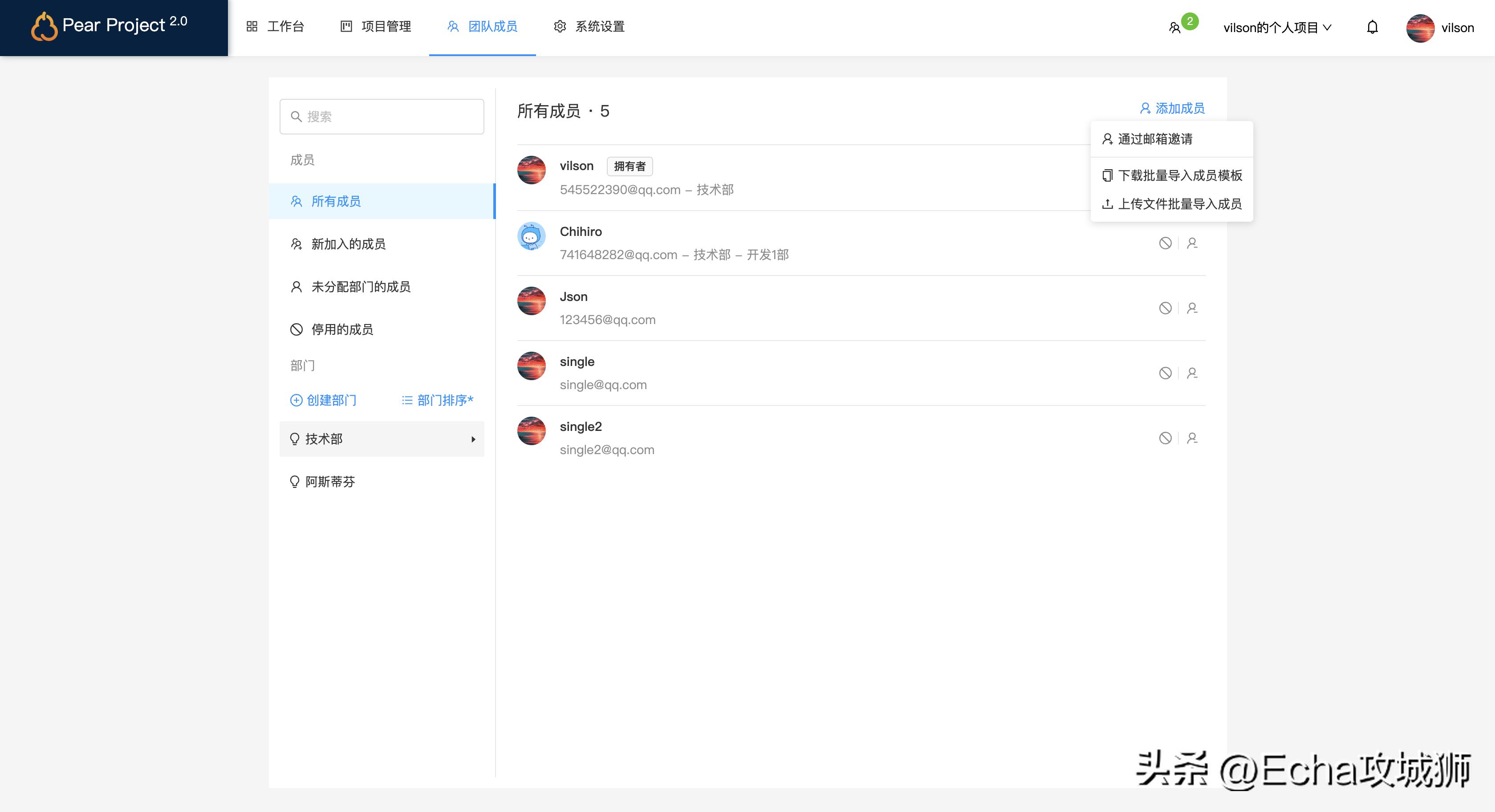Remove member Json via the person-minus icon
The height and width of the screenshot is (812, 1495).
click(1193, 308)
